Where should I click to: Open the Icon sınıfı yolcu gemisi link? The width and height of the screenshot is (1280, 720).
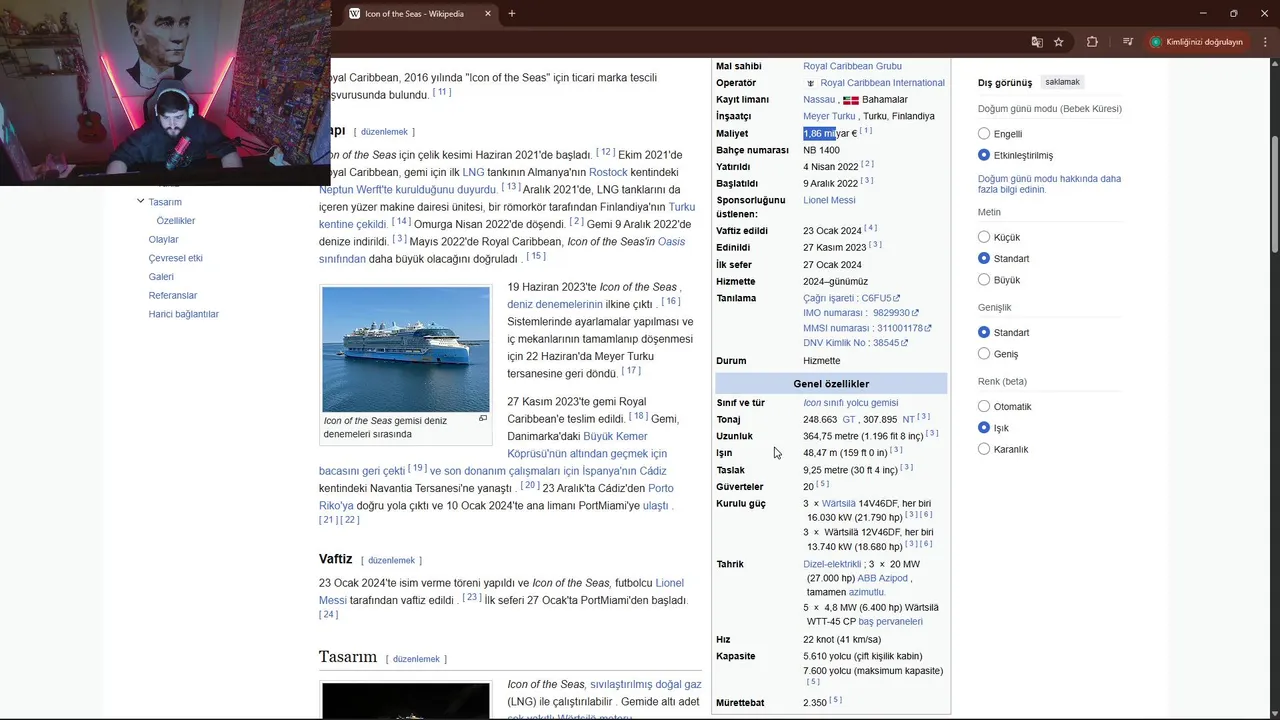(x=850, y=403)
